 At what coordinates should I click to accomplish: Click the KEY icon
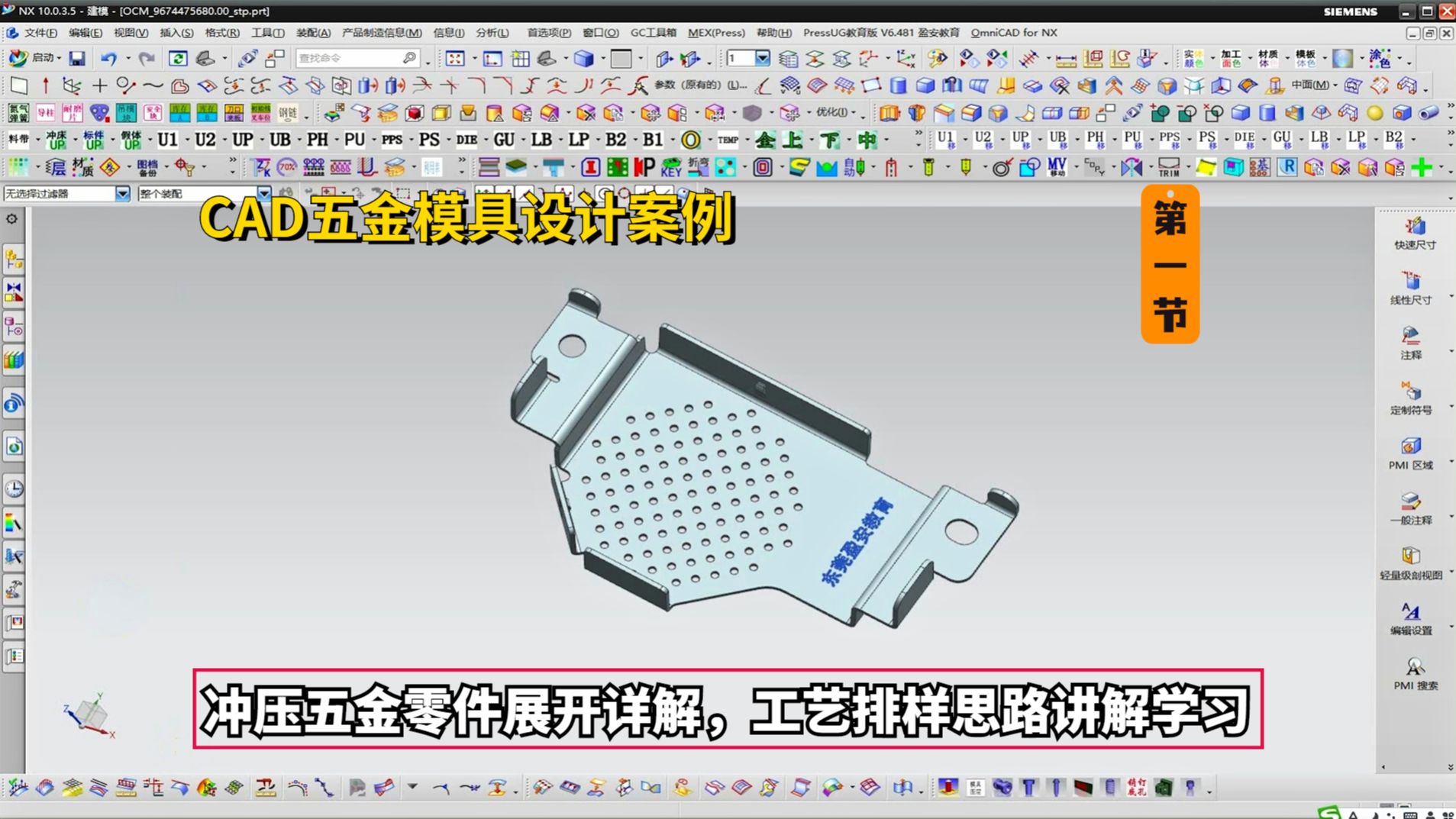(x=671, y=167)
